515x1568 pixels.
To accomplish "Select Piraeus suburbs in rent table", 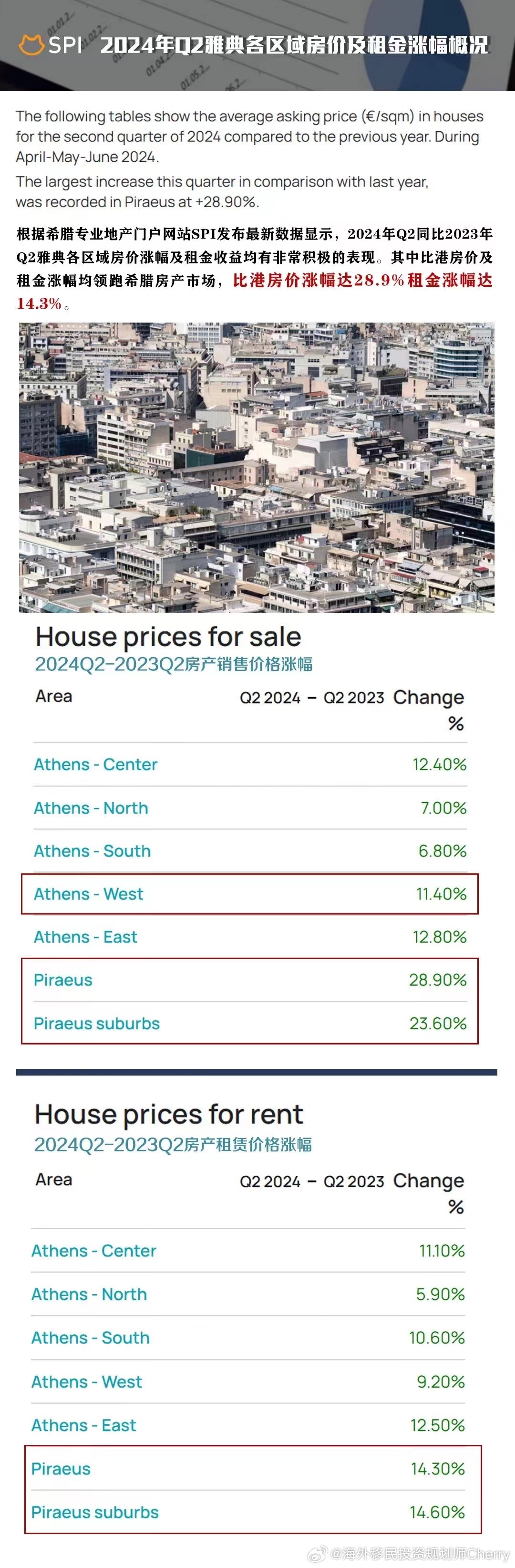I will 95,1512.
